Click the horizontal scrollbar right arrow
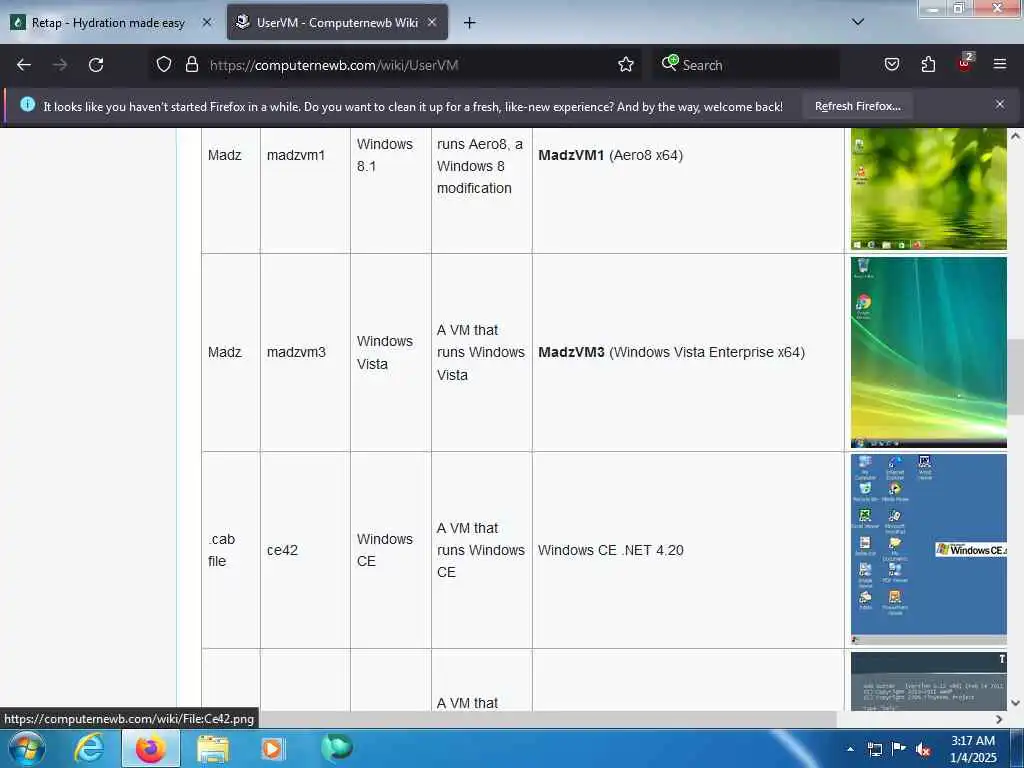The image size is (1024, 768). (x=999, y=719)
